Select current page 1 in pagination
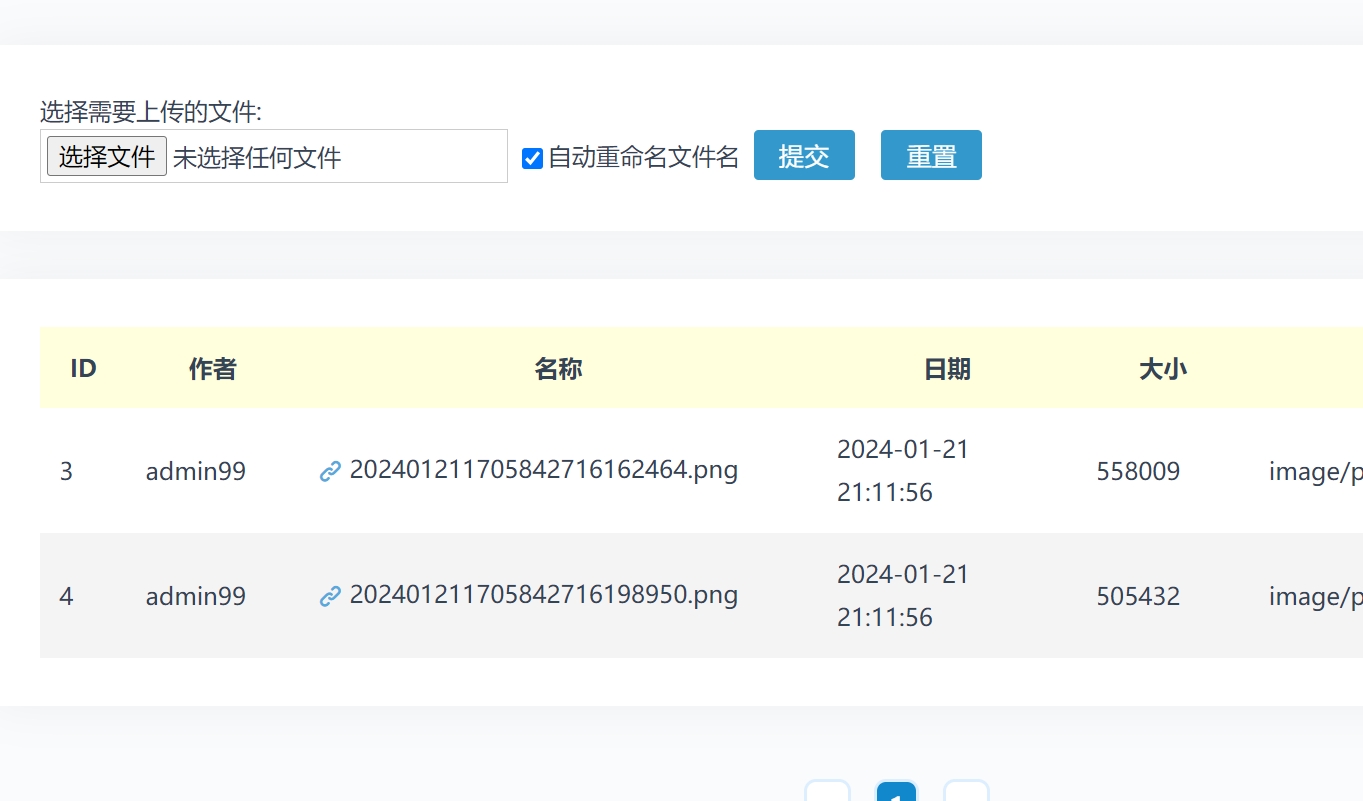Image resolution: width=1363 pixels, height=801 pixels. click(897, 793)
